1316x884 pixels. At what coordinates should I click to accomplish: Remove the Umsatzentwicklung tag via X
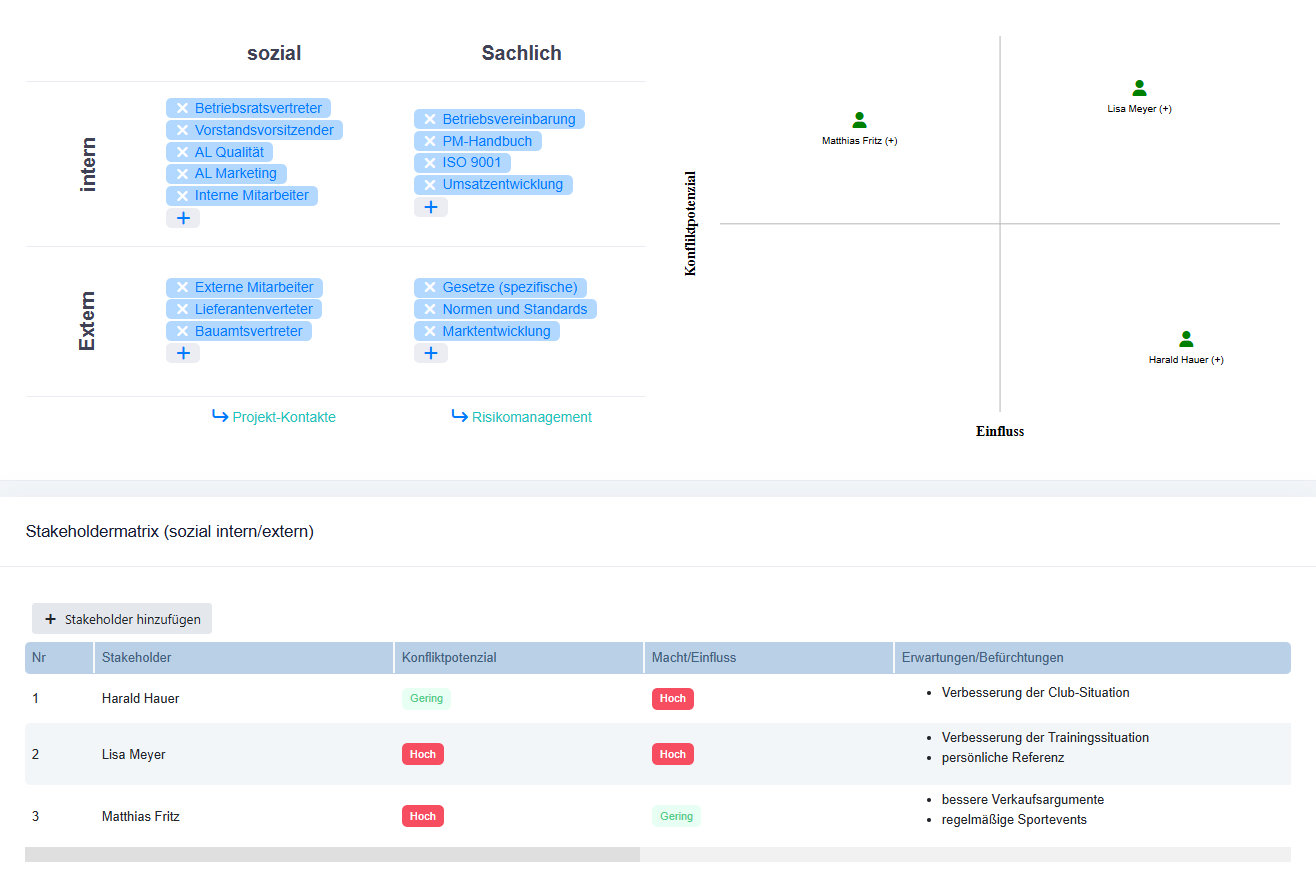pos(430,184)
